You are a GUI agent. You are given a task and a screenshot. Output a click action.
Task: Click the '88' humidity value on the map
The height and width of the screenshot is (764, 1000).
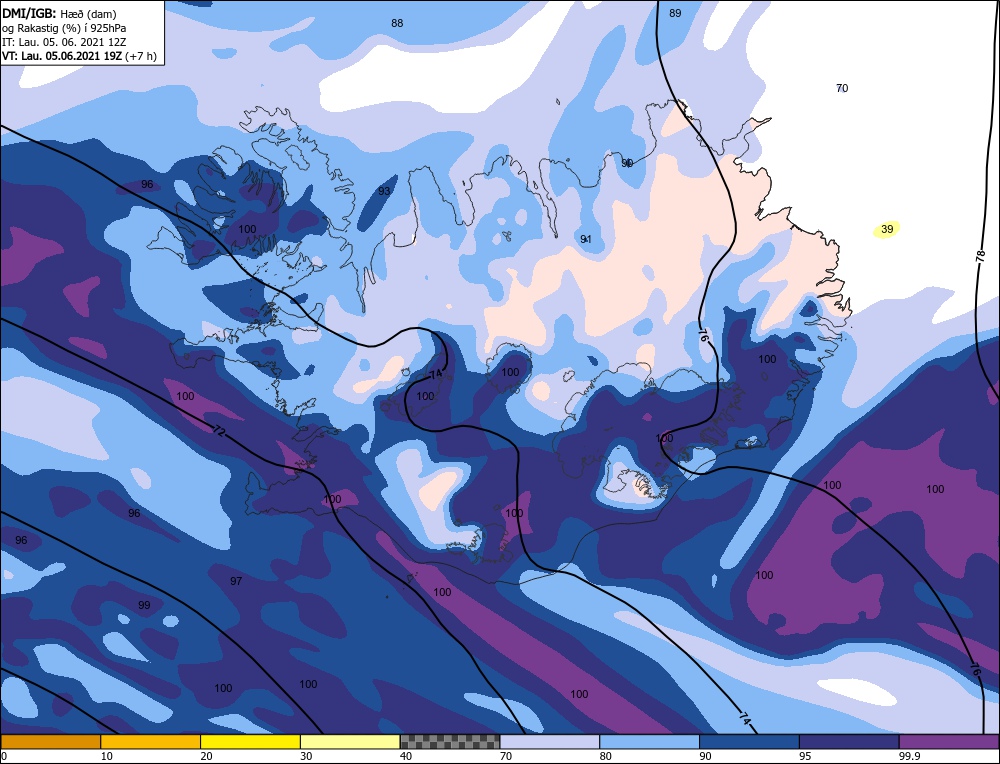coord(397,23)
